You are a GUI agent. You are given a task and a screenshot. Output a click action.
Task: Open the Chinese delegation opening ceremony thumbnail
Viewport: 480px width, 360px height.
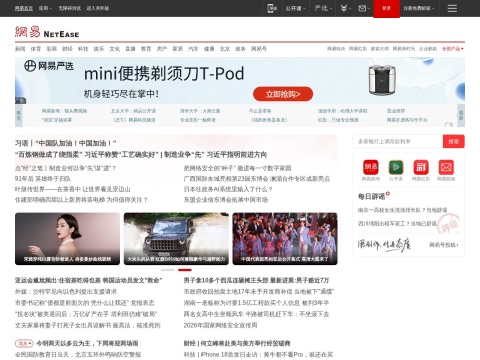point(285,239)
